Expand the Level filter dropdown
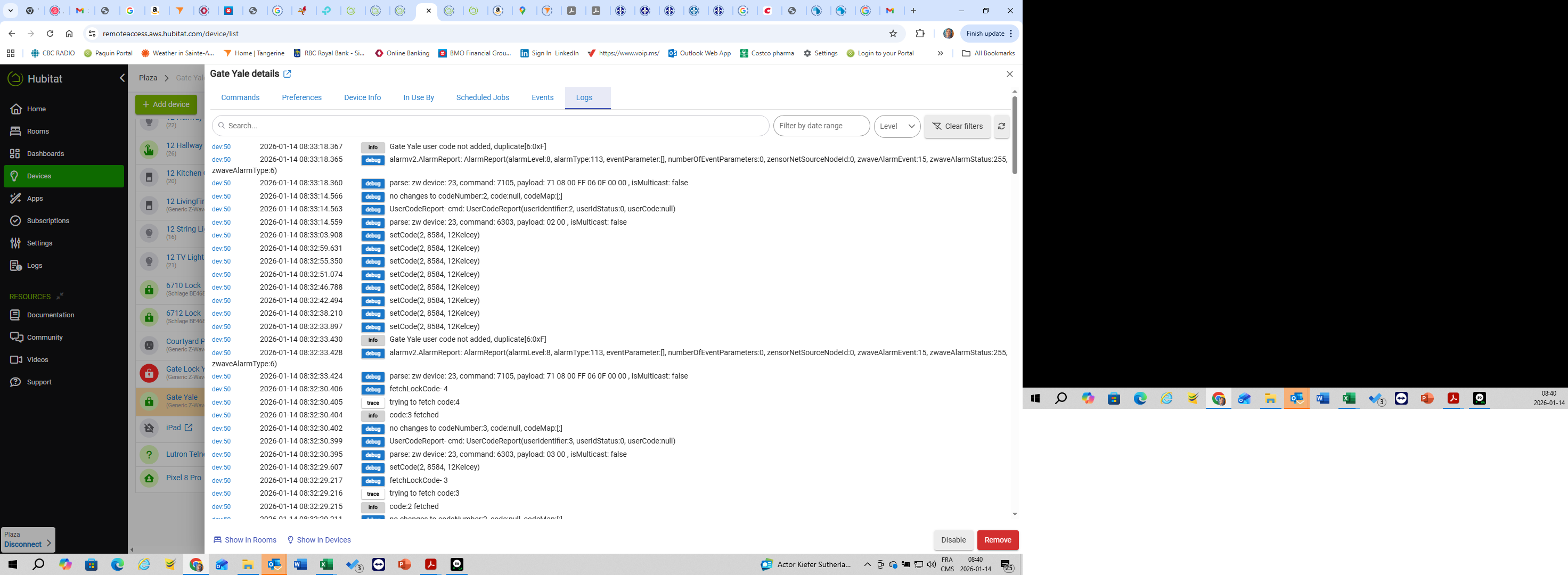 pyautogui.click(x=897, y=126)
